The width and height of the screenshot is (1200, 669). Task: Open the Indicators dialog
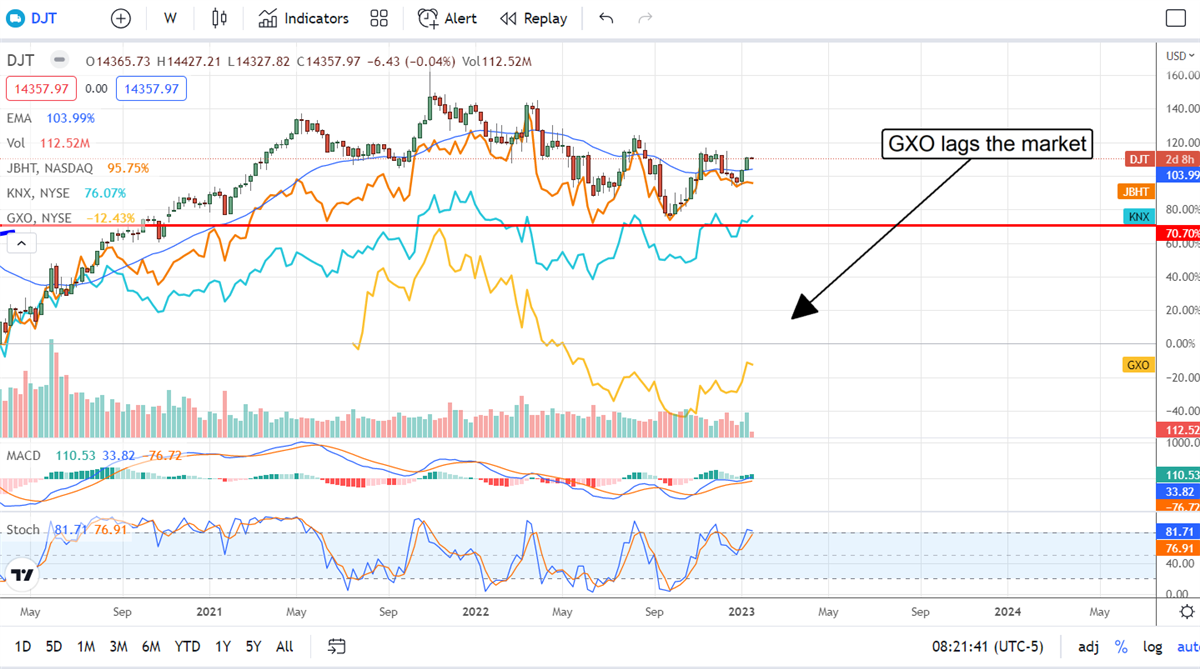[x=304, y=18]
